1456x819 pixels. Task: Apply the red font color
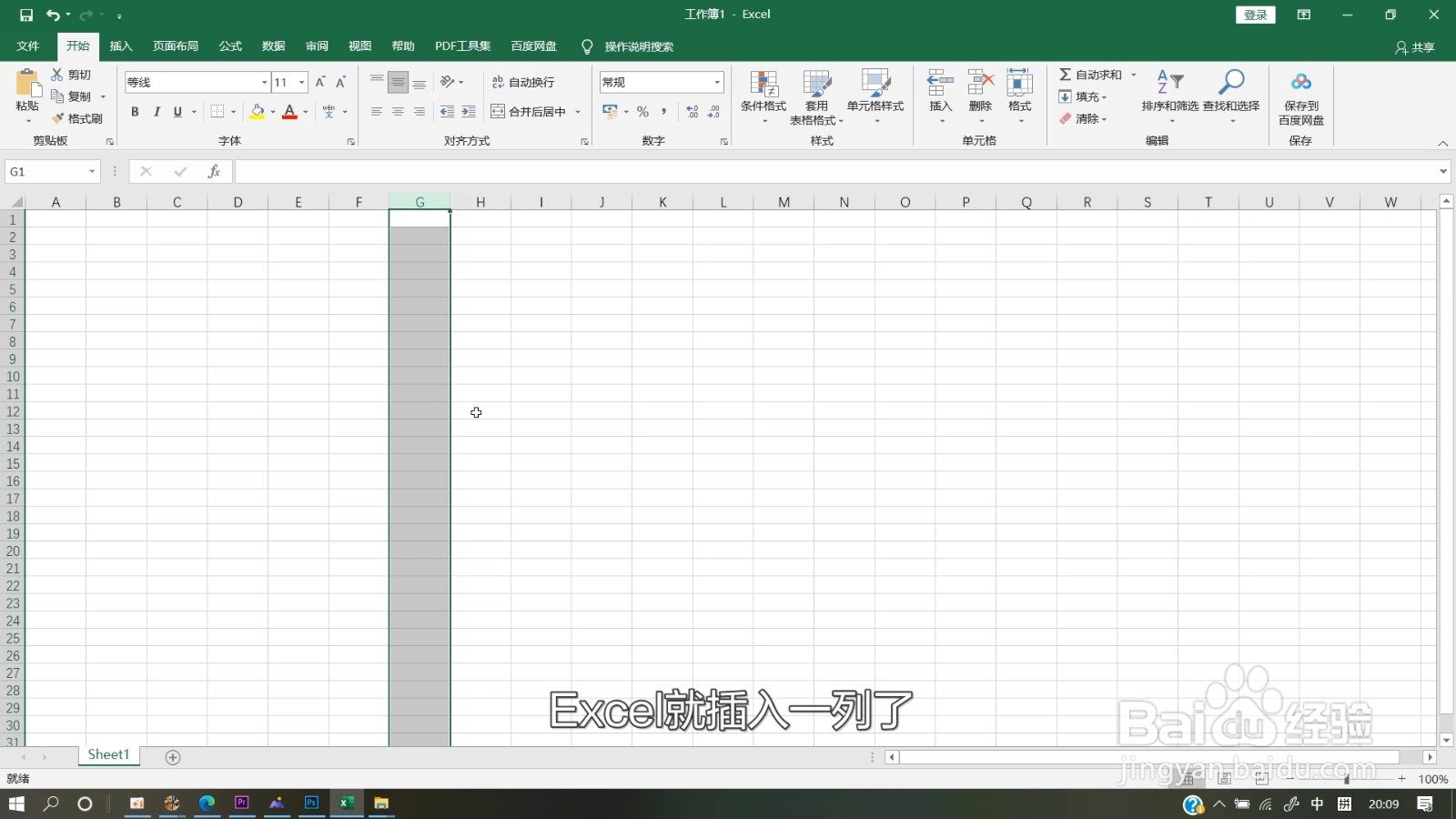[289, 111]
